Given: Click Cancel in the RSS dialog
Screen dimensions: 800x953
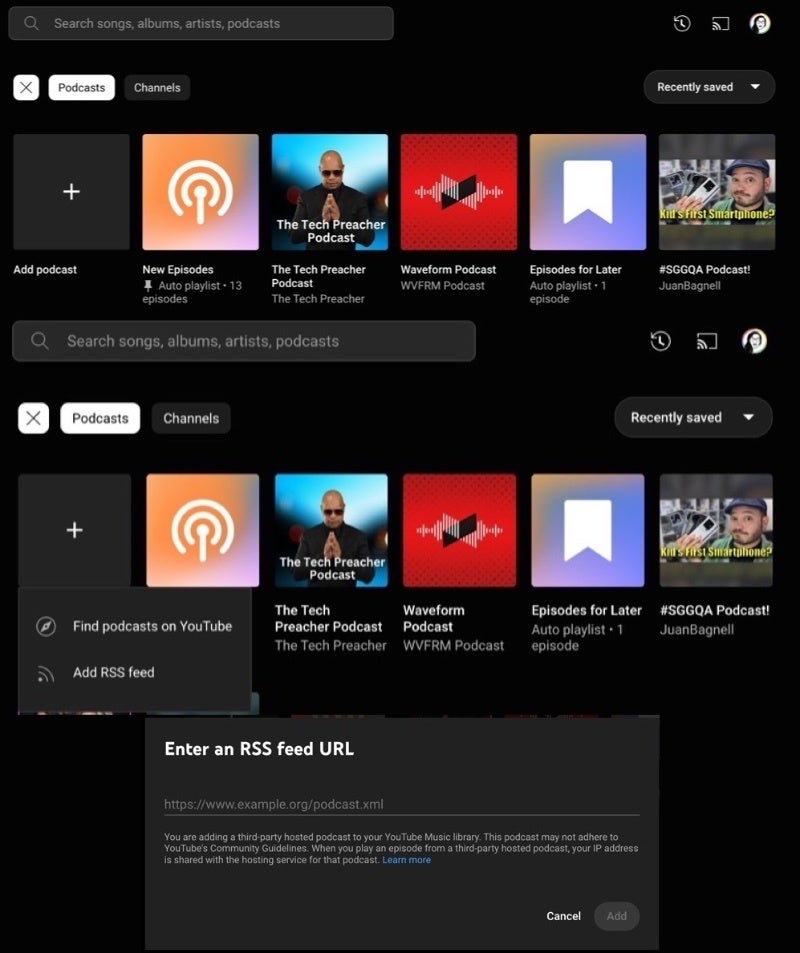Looking at the screenshot, I should (564, 916).
